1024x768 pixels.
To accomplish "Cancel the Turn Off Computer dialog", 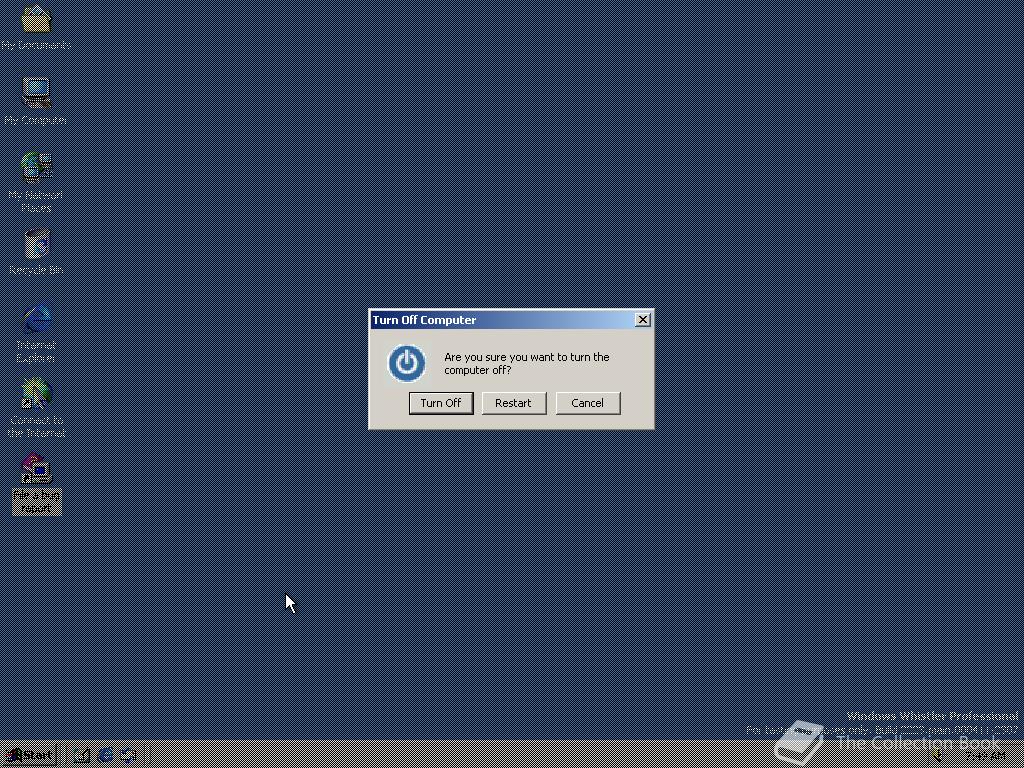I will click(x=587, y=403).
